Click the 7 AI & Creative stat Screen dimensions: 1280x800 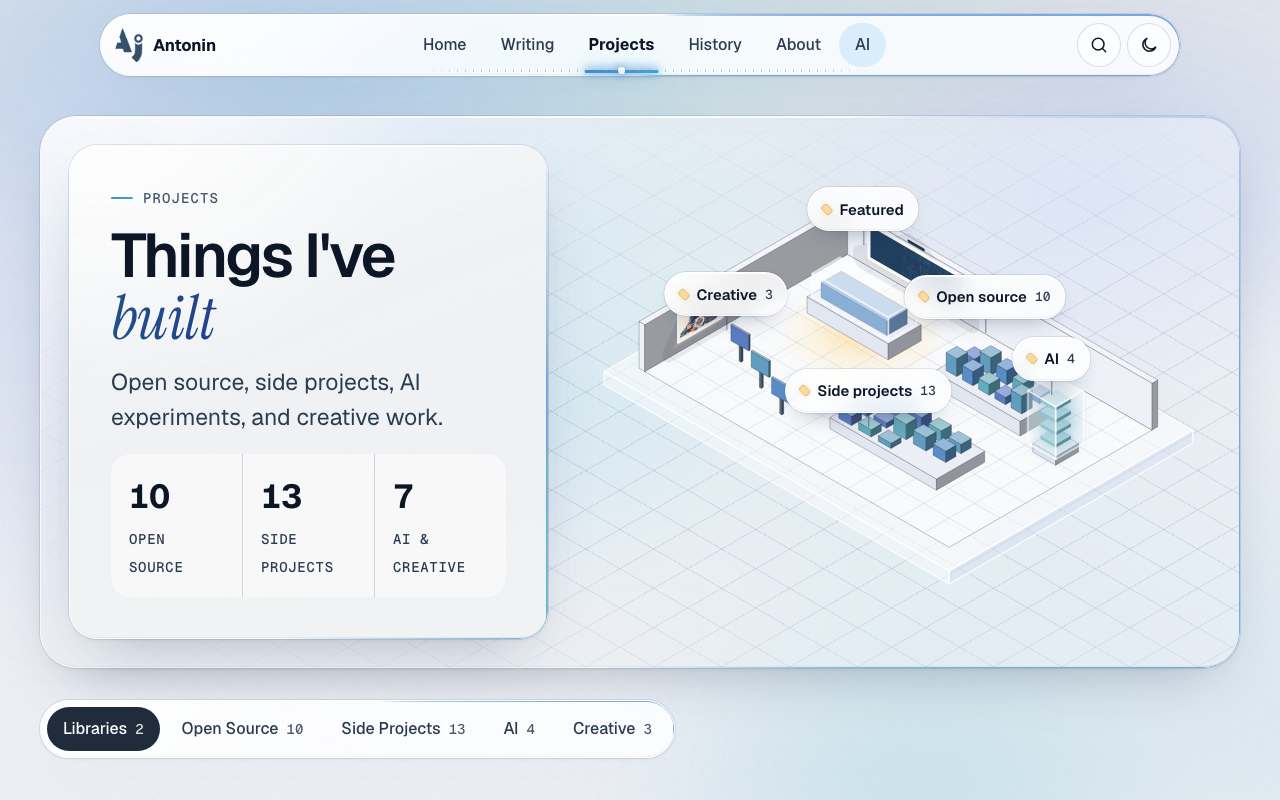click(x=440, y=526)
